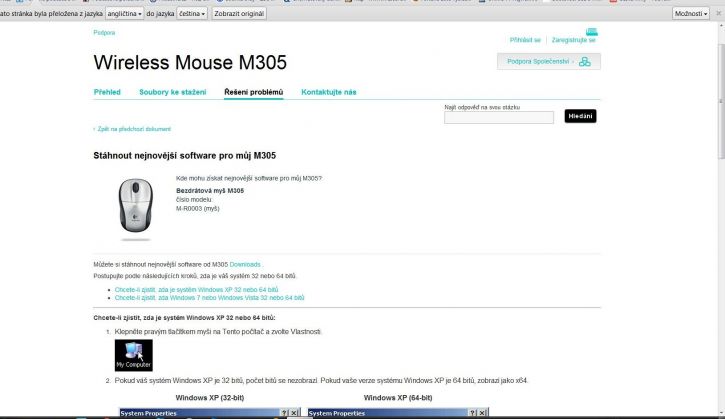Click the Windows XP (32-bit) caption
Viewport: 725px width, 419px height.
click(x=209, y=398)
